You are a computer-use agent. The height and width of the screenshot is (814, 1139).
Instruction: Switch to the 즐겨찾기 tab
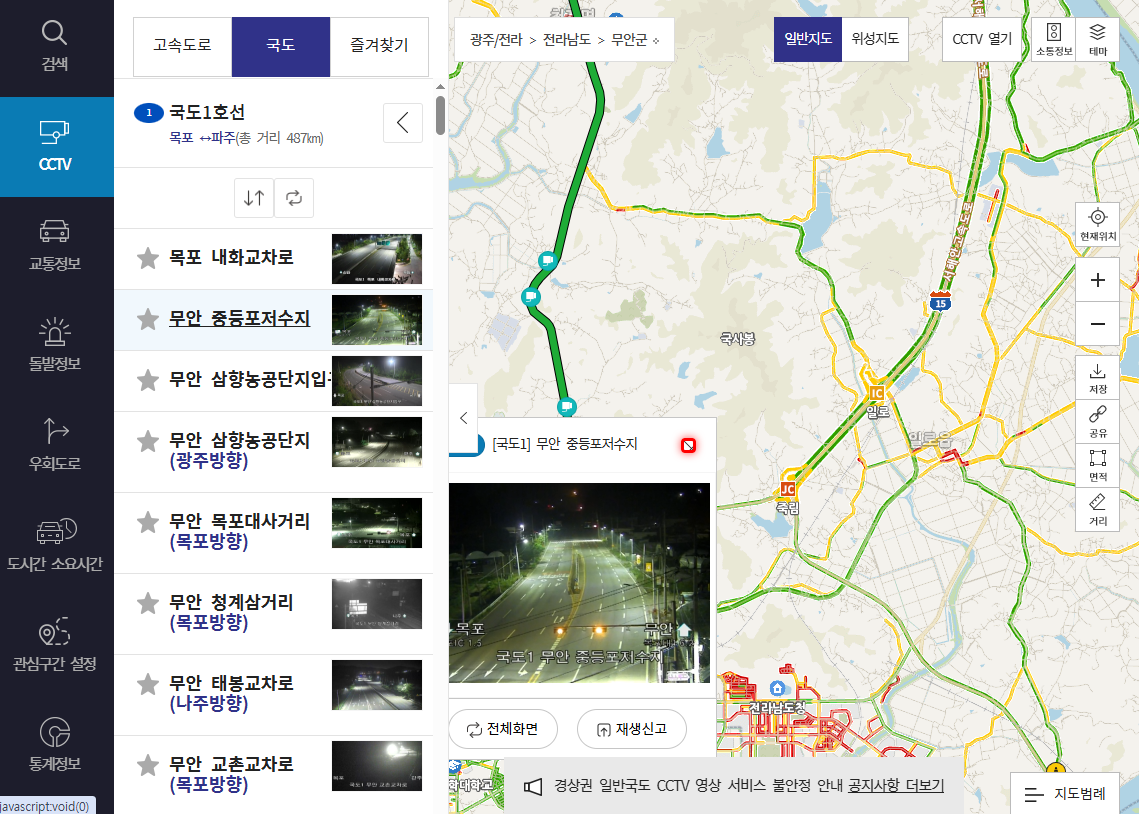[x=379, y=46]
